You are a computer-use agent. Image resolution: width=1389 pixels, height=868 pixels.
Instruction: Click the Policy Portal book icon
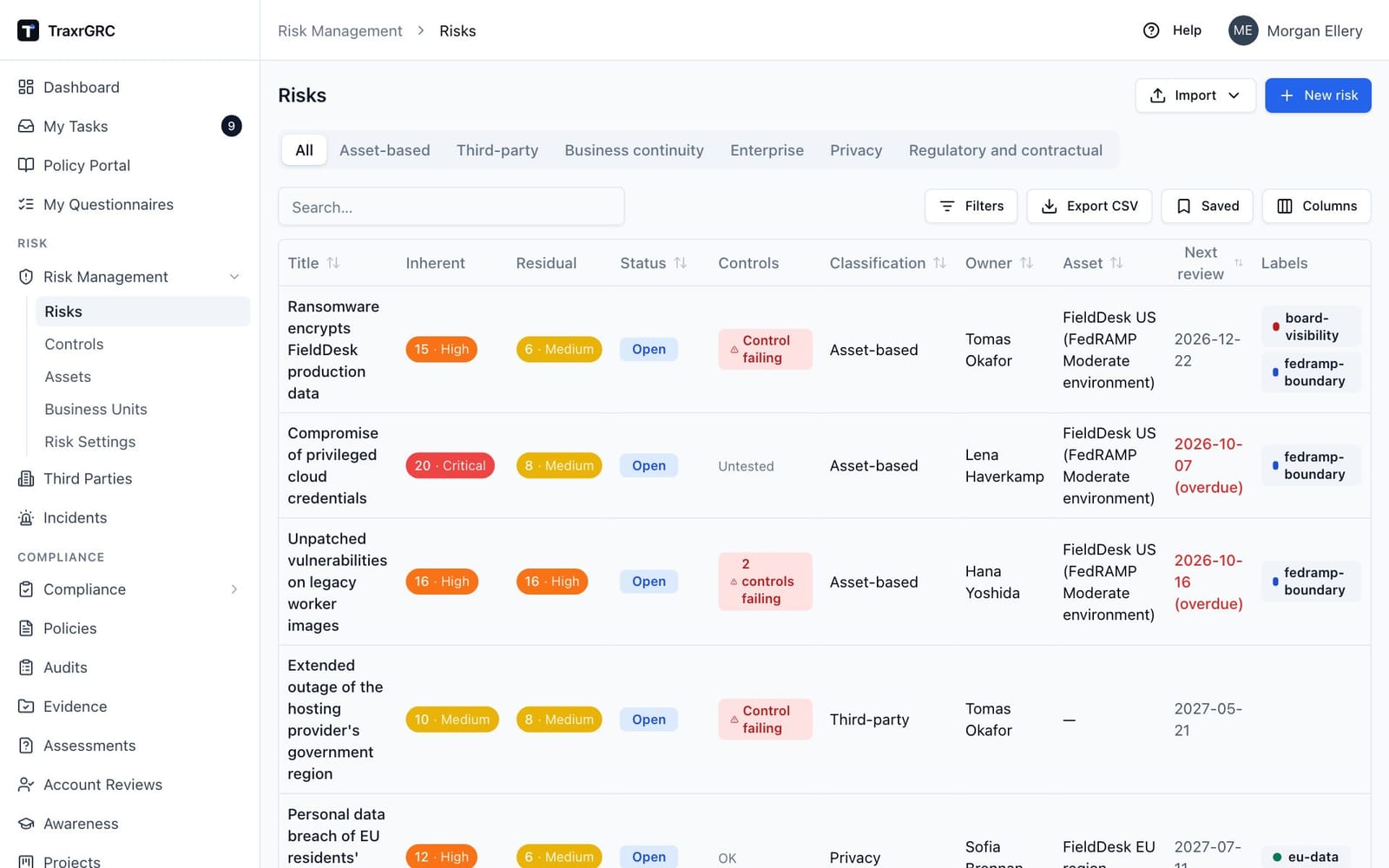(x=26, y=165)
